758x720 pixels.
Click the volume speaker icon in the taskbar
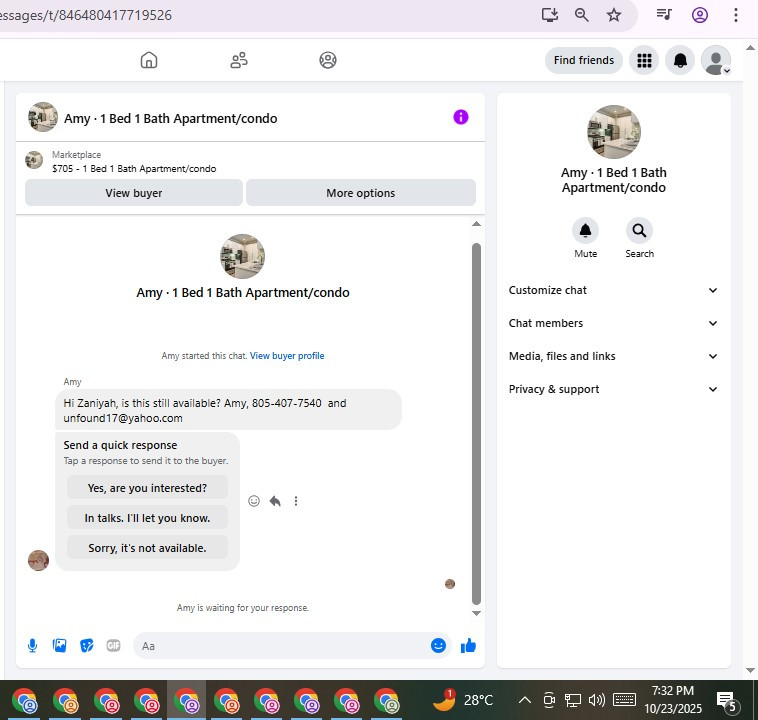click(x=597, y=700)
